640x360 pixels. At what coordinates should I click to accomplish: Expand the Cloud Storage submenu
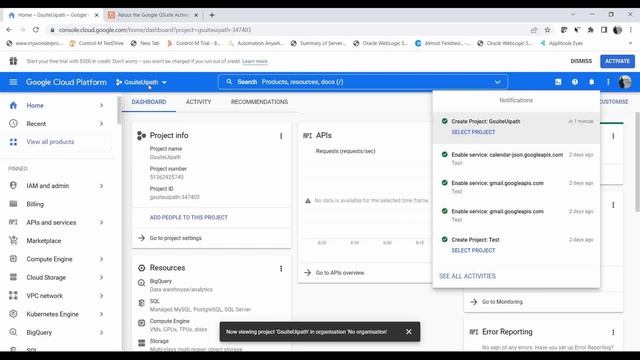101,277
